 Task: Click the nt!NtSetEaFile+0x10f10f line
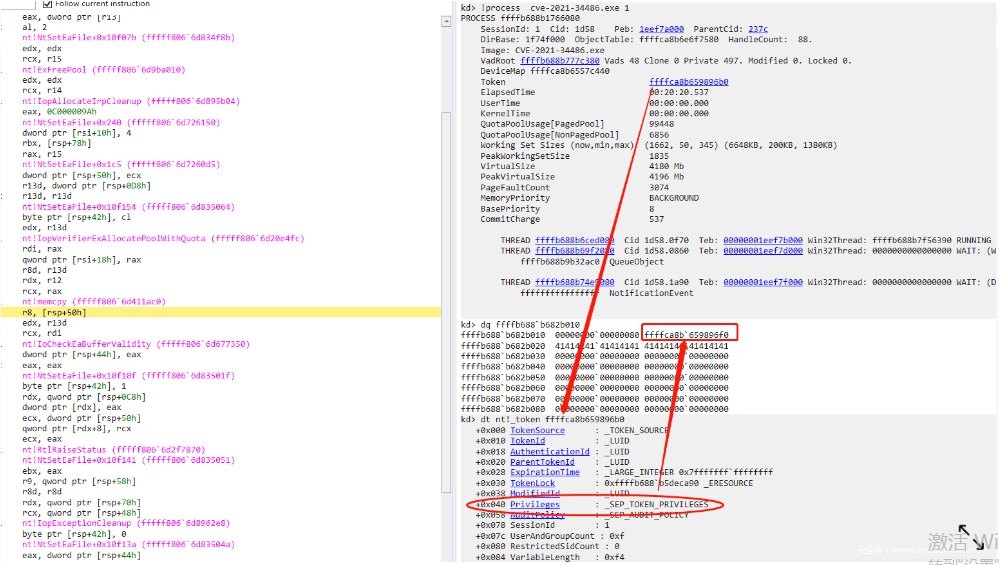(128, 375)
